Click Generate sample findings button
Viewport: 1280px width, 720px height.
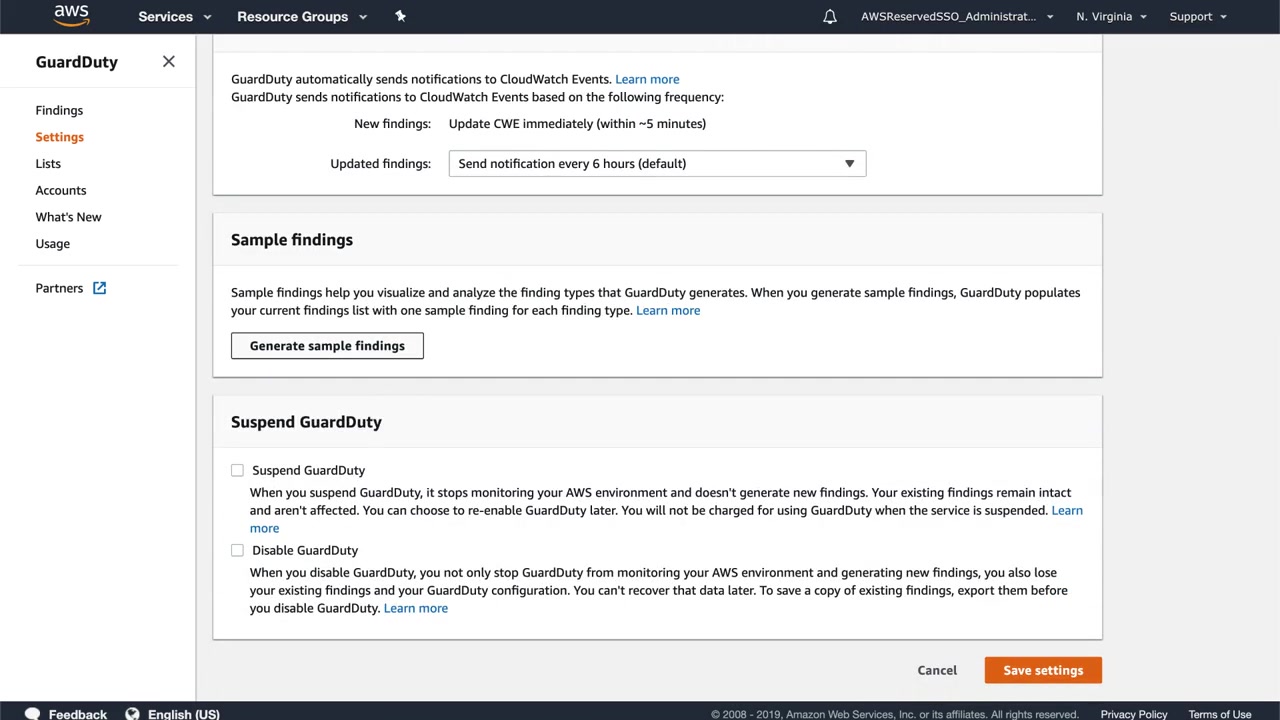coord(327,346)
